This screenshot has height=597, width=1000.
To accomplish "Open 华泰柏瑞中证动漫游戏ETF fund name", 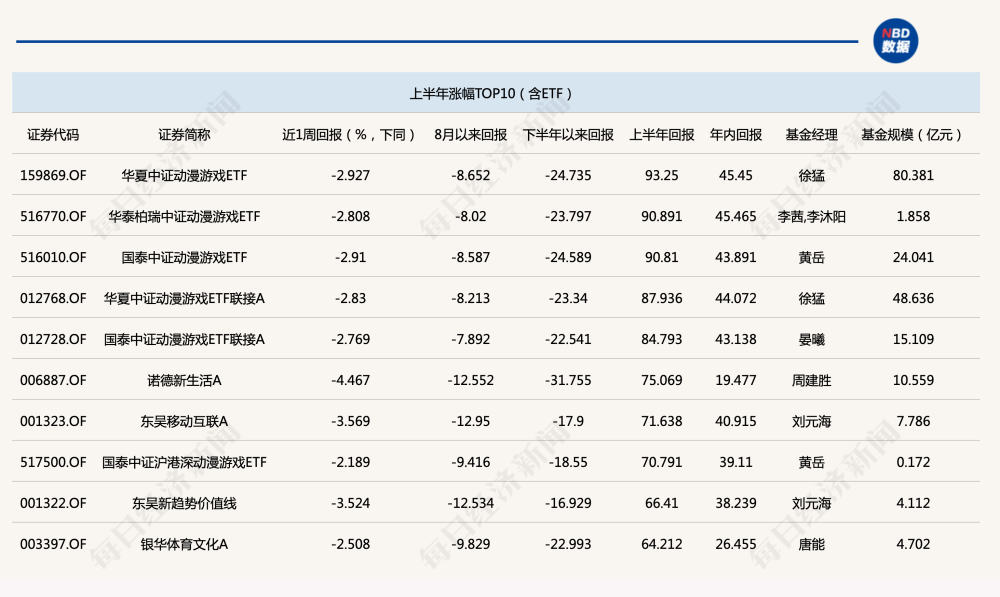I will pos(184,216).
